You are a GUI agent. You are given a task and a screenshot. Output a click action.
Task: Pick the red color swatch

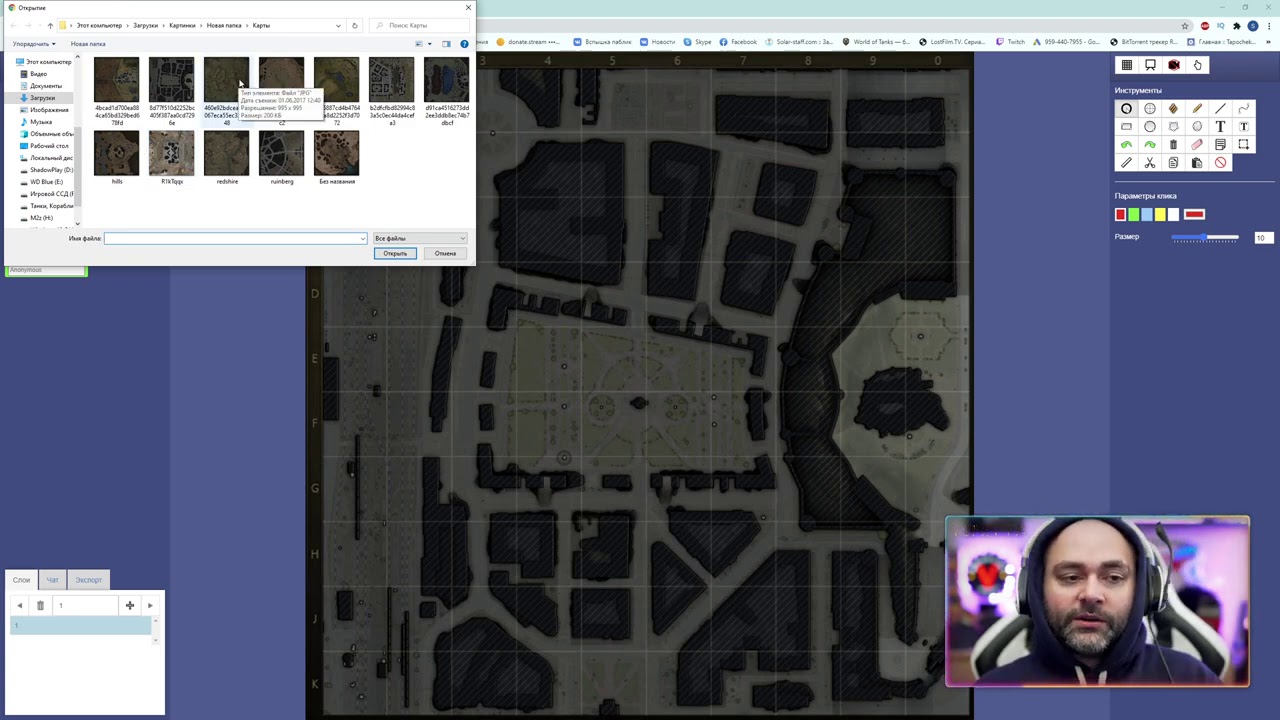(x=1120, y=214)
